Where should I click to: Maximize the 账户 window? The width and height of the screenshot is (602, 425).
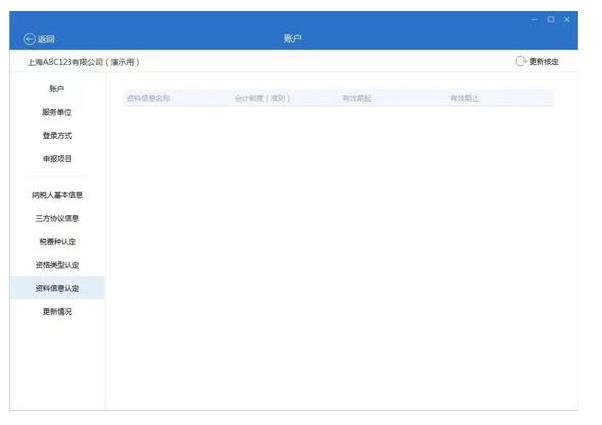tap(551, 20)
